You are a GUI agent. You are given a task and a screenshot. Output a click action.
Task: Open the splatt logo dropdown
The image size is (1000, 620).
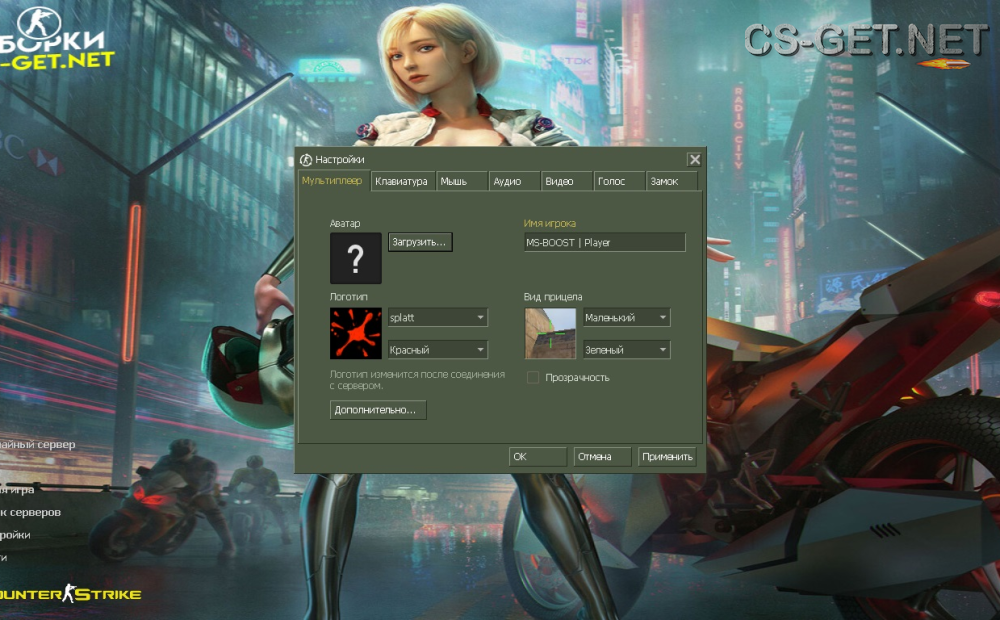pos(436,316)
